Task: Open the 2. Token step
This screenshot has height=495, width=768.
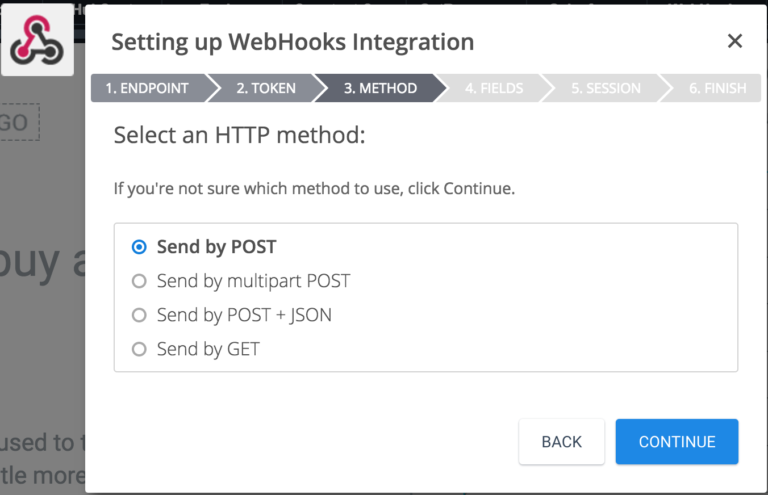Action: click(266, 88)
